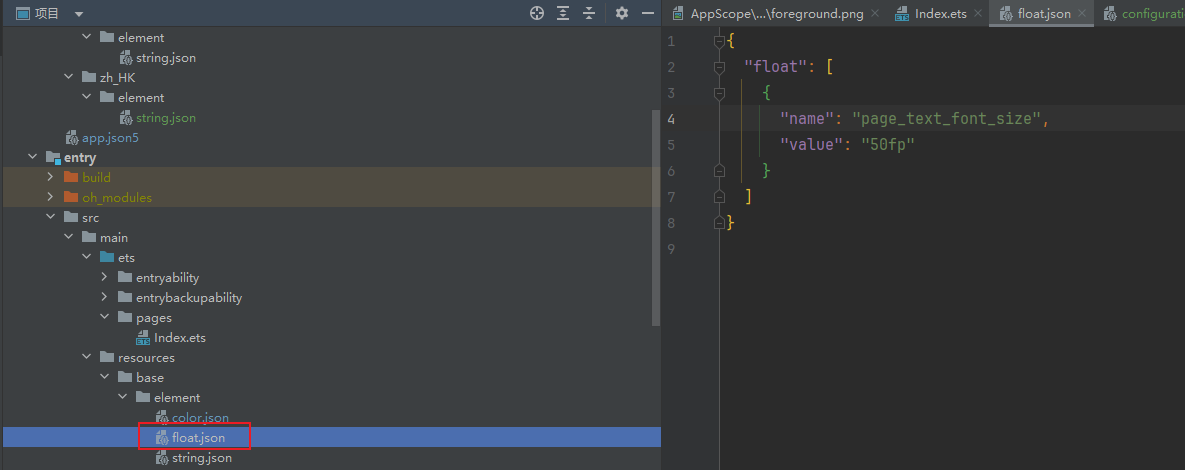Collapse the src folder
The height and width of the screenshot is (470, 1185).
coord(51,218)
